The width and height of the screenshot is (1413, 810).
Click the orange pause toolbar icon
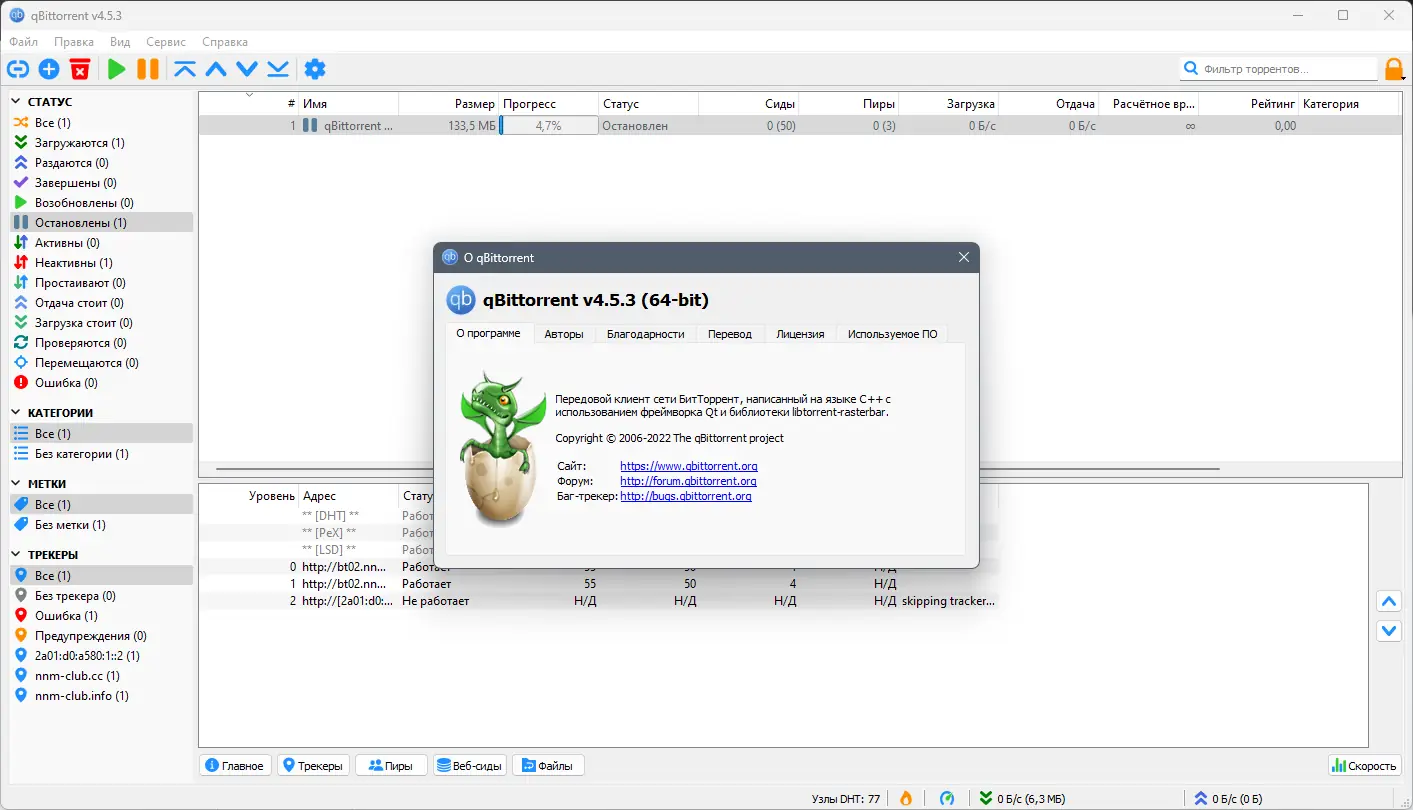(148, 69)
